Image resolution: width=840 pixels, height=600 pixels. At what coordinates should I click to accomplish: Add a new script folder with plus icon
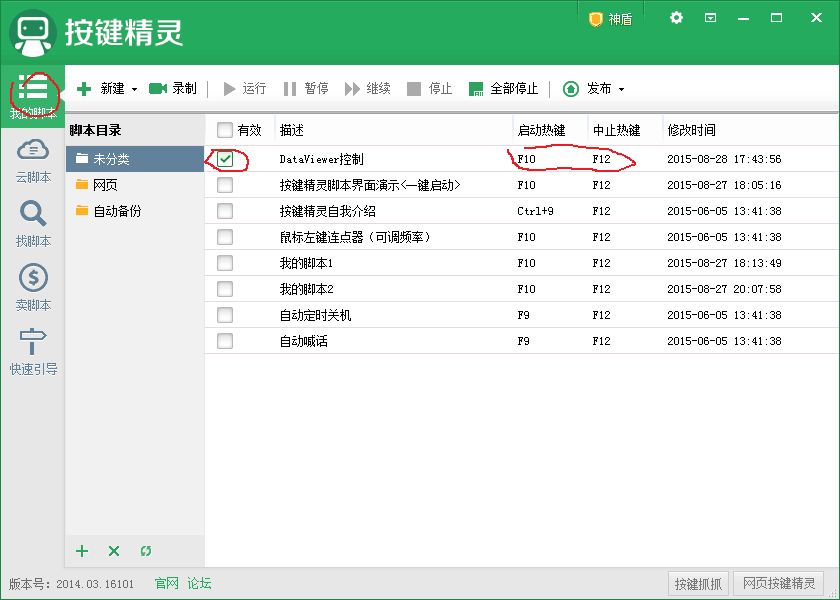point(82,551)
